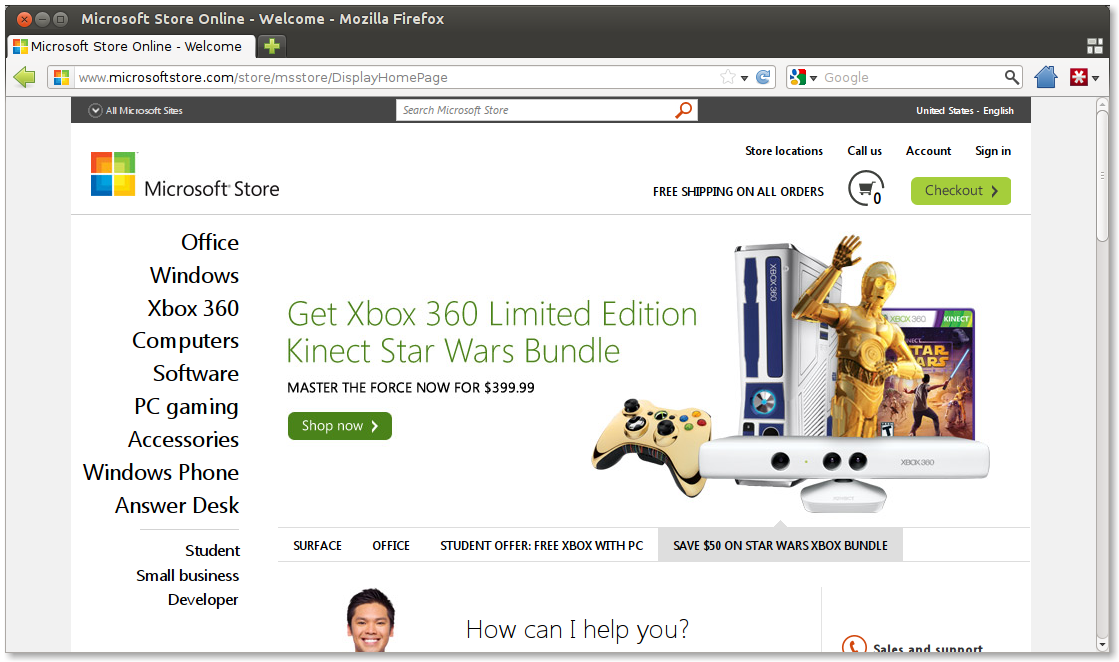Click the Microsoft Store logo
This screenshot has width=1119, height=662.
[x=185, y=175]
